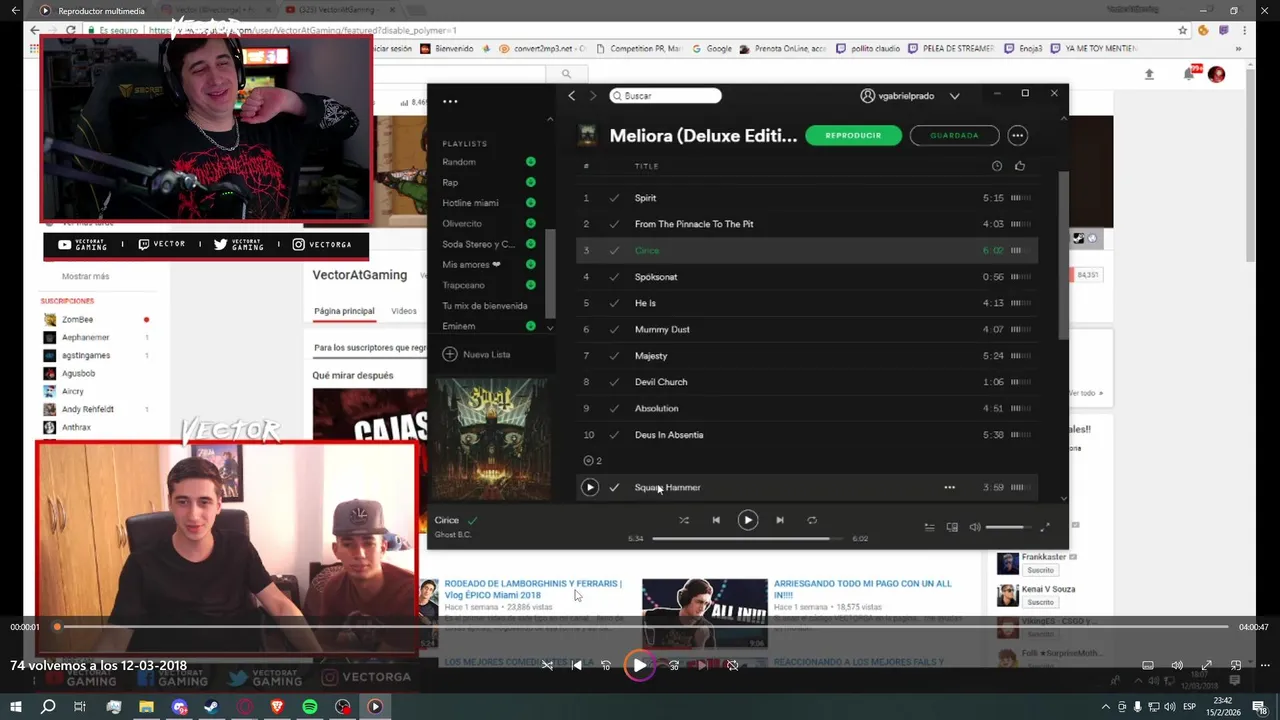
Task: Select the track Devil Church
Action: pos(661,382)
